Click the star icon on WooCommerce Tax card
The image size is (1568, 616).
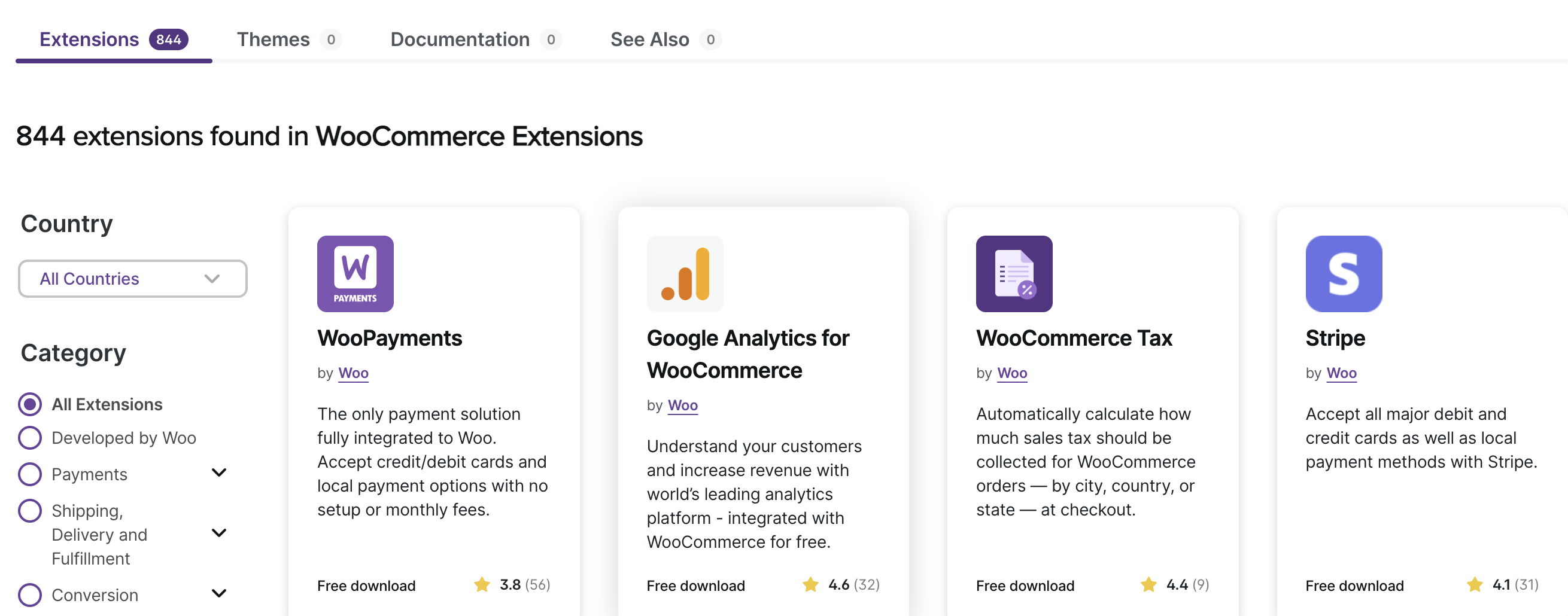pos(1148,584)
